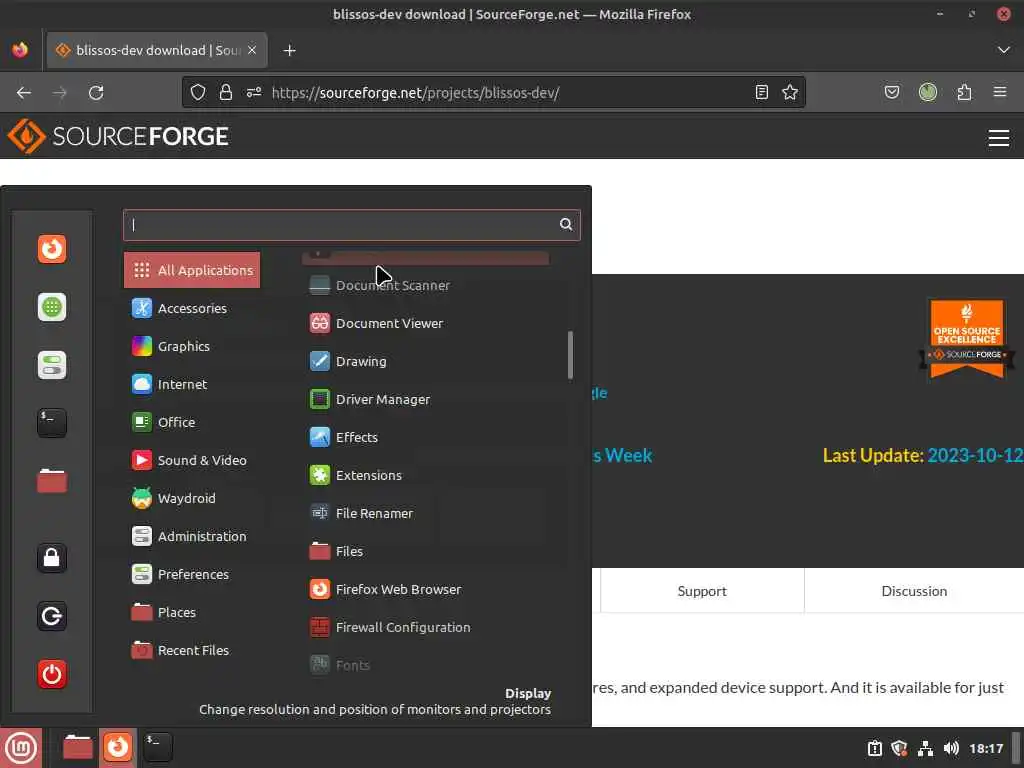Open Extensions settings
This screenshot has height=768, width=1024.
(425, 475)
